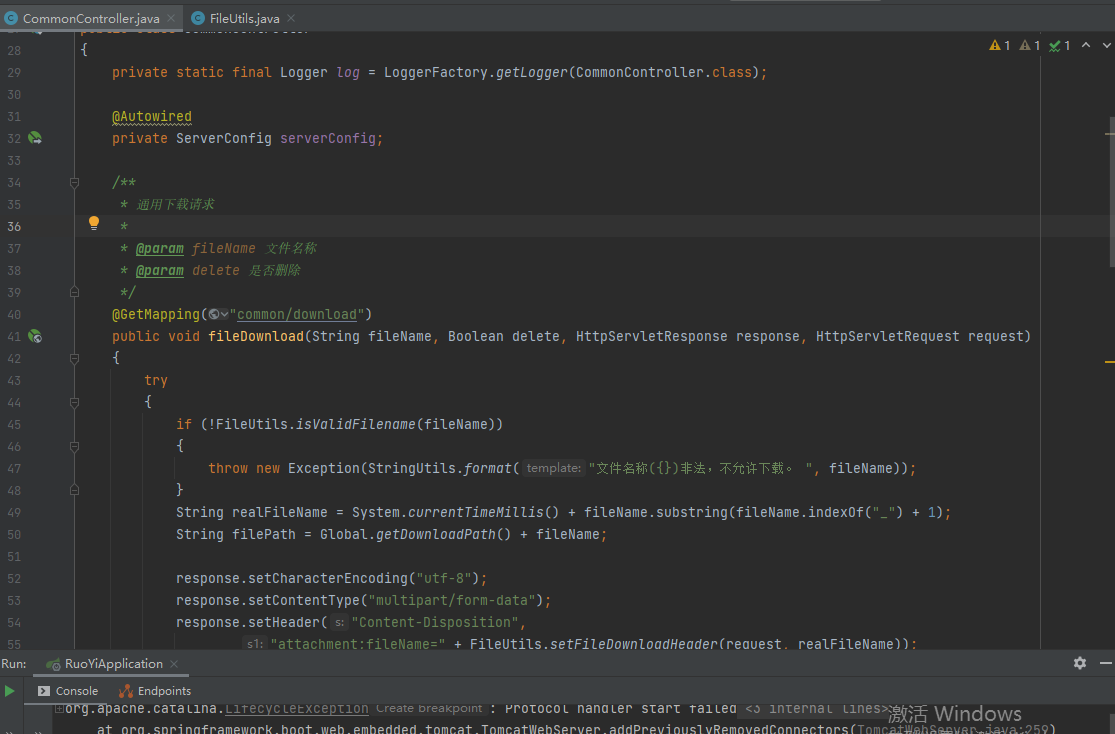Image resolution: width=1115 pixels, height=734 pixels.
Task: Click line number 49 in the gutter
Action: [14, 512]
